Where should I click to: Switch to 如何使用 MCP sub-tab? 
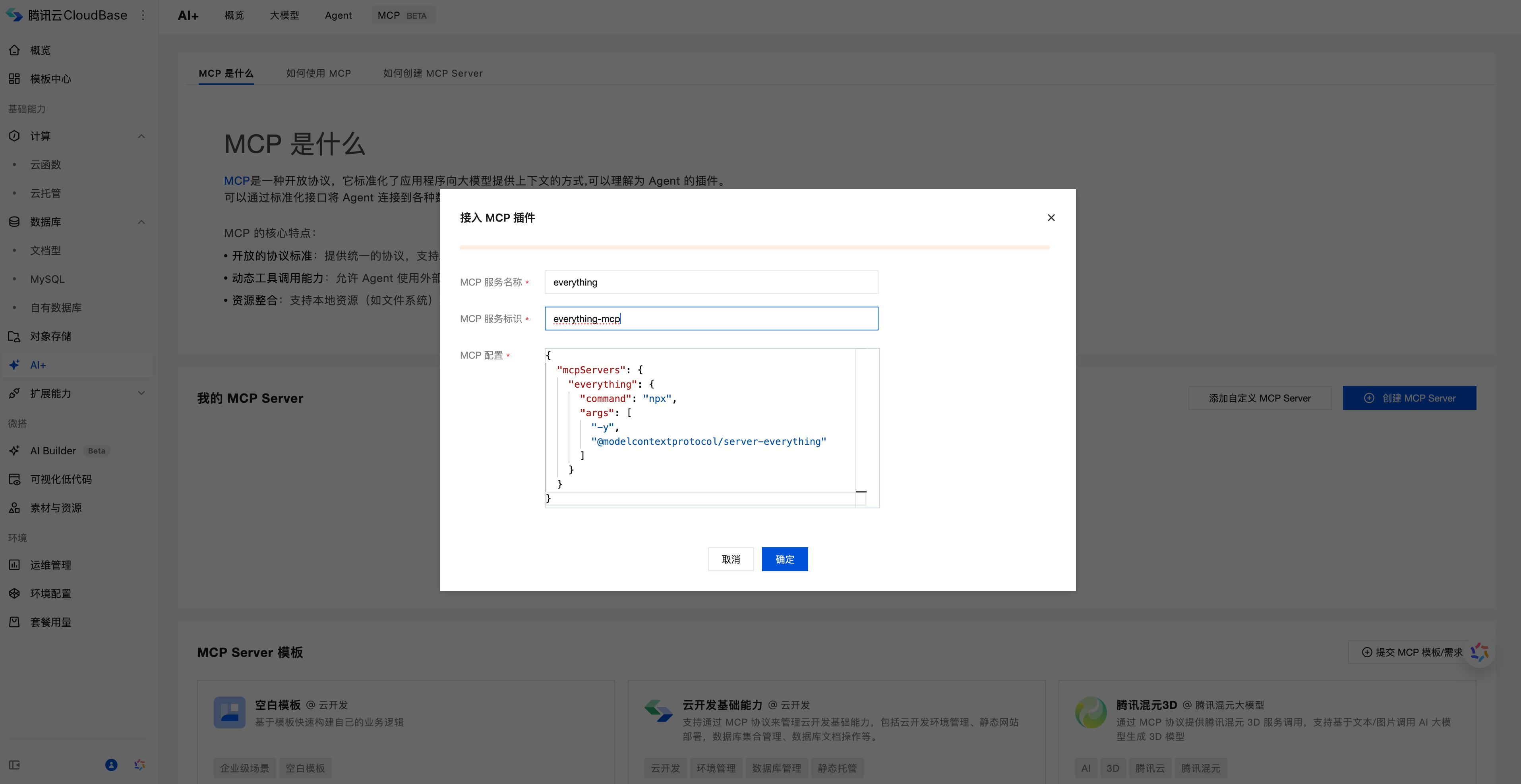[x=319, y=73]
